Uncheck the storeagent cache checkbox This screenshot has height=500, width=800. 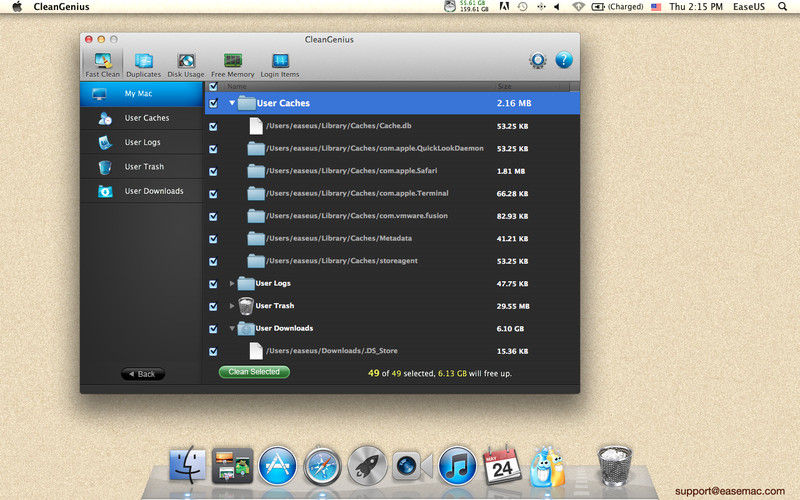(213, 261)
